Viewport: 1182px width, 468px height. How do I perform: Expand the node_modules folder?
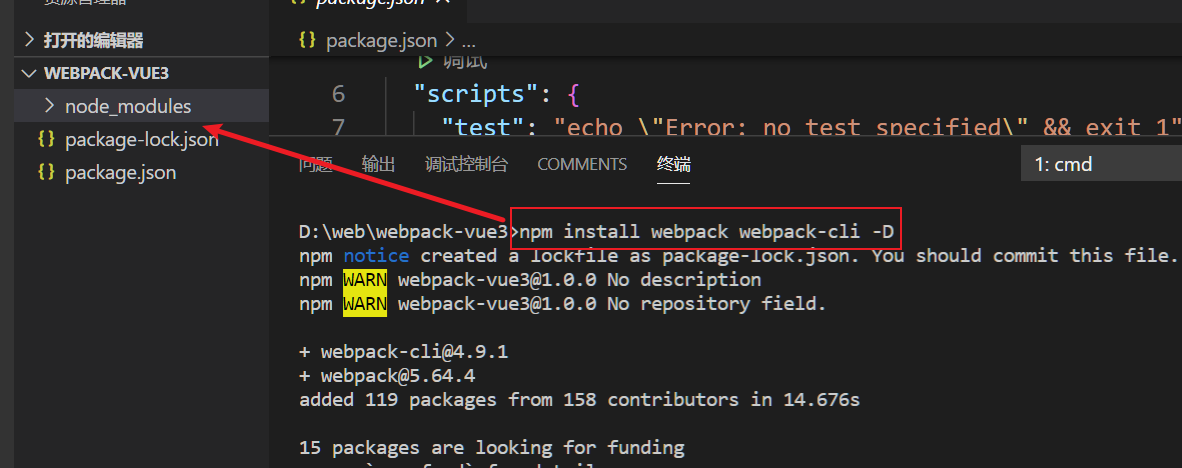click(49, 106)
